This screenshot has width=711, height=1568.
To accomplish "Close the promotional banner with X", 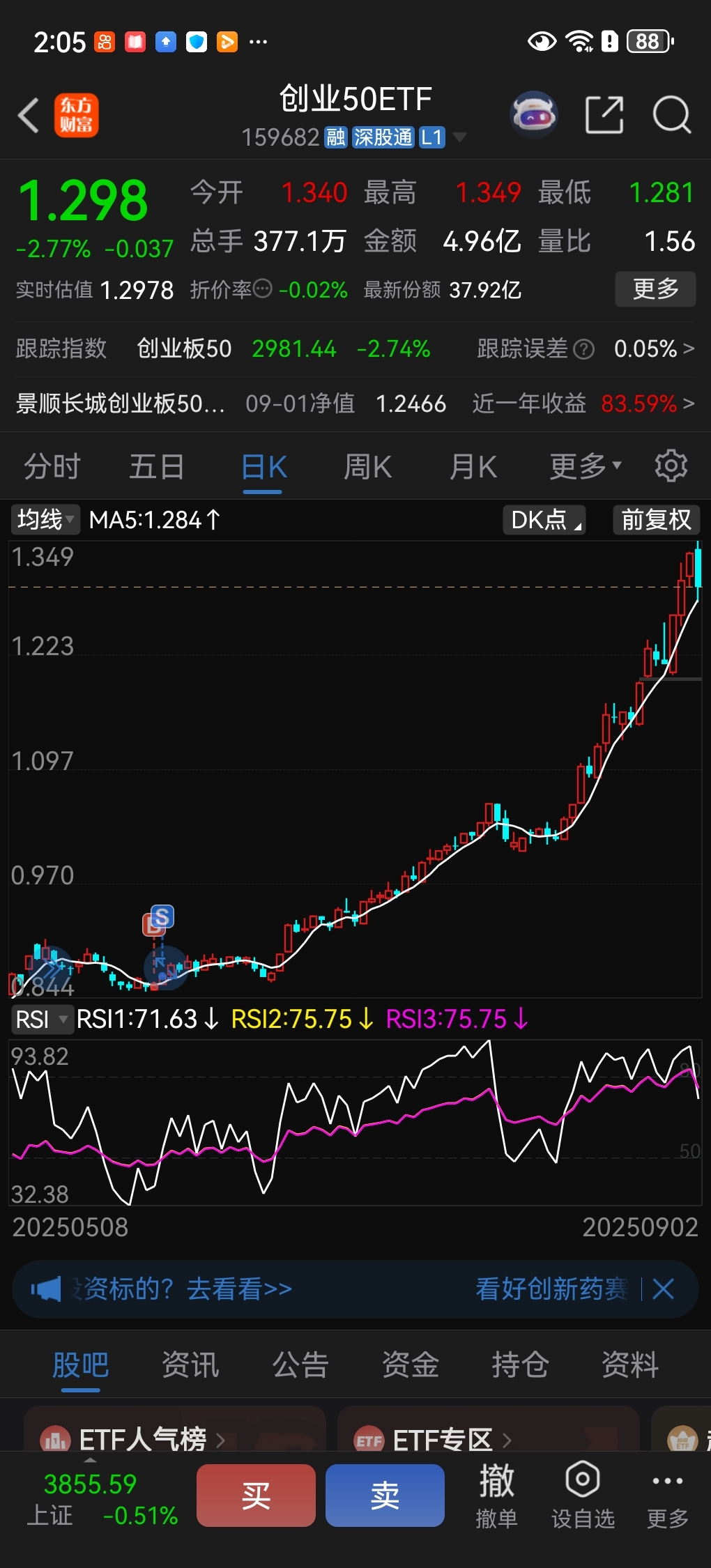I will click(x=664, y=1289).
